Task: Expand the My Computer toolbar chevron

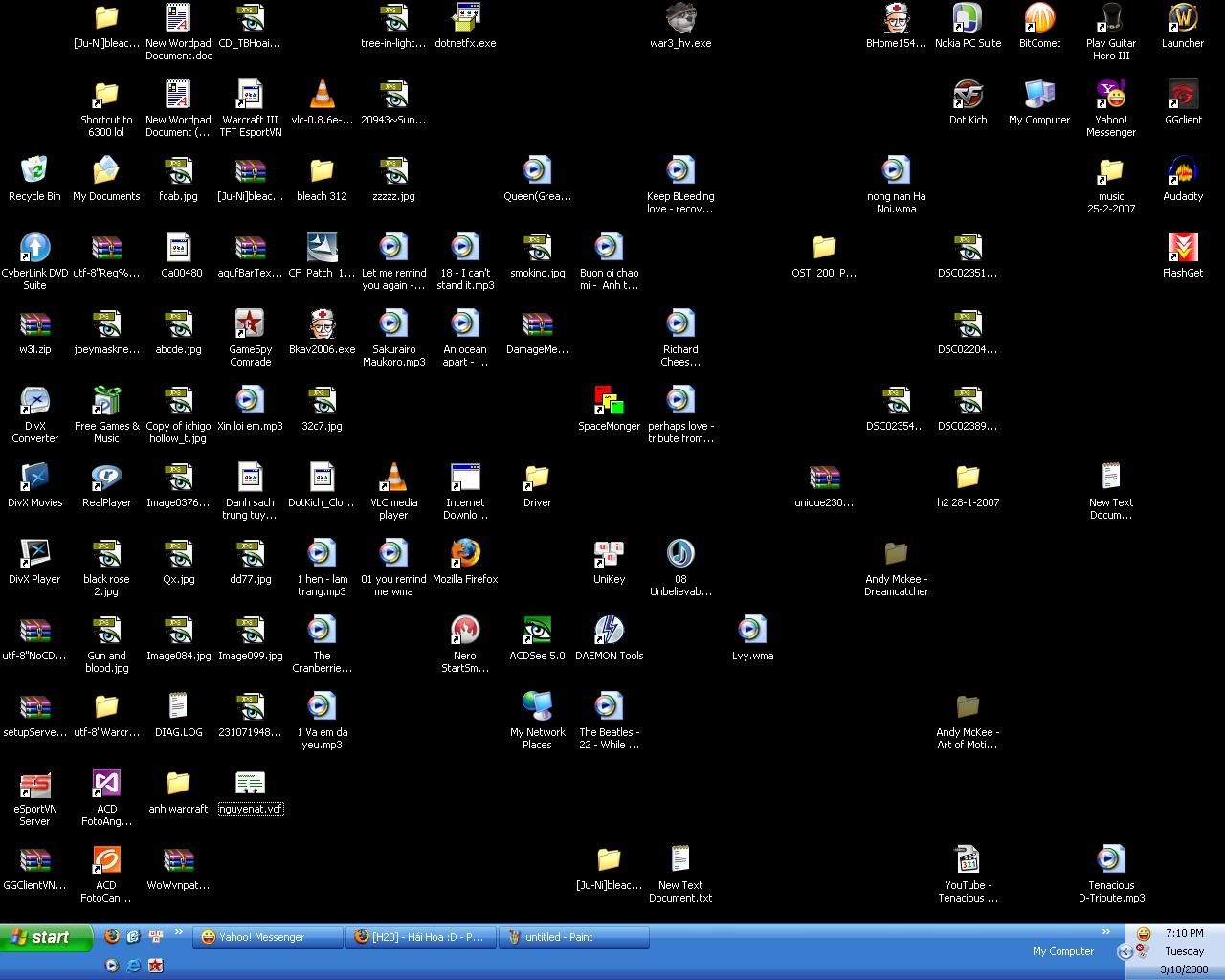Action: point(1106,932)
